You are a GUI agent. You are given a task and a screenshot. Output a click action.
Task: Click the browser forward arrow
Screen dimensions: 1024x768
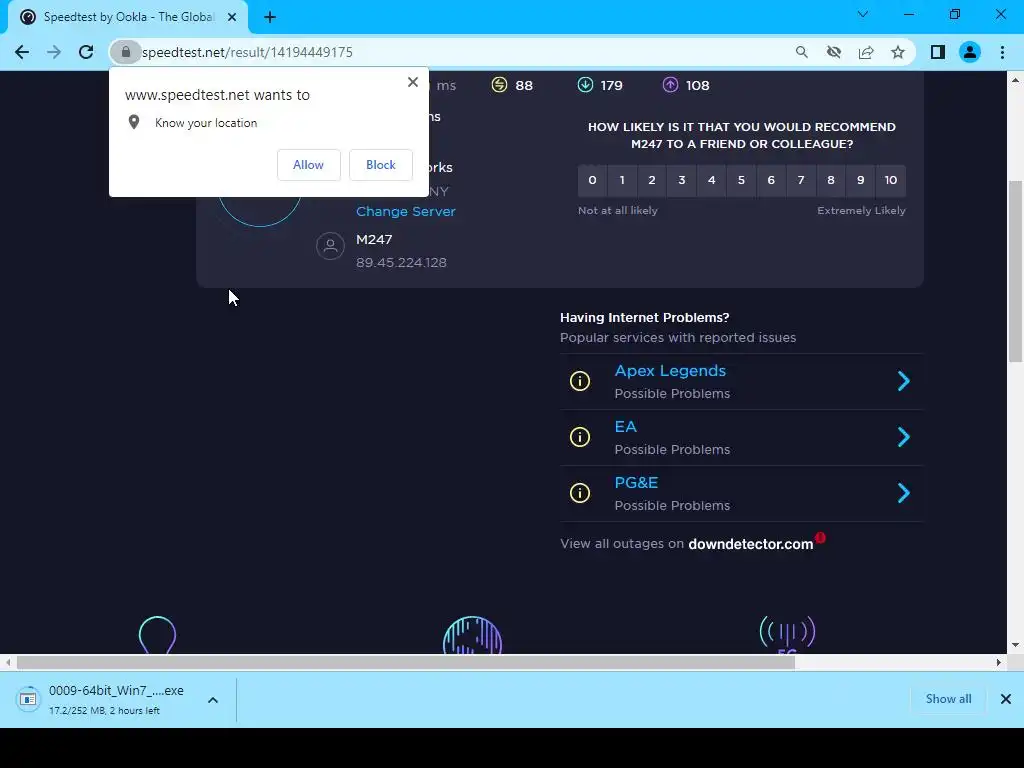pyautogui.click(x=54, y=52)
